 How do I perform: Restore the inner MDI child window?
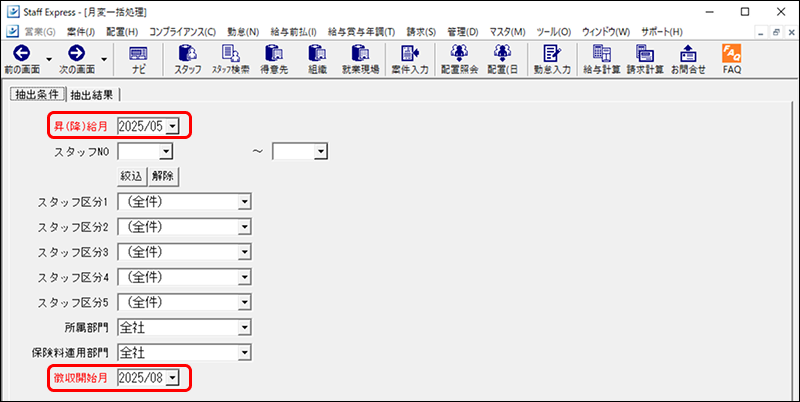(777, 32)
